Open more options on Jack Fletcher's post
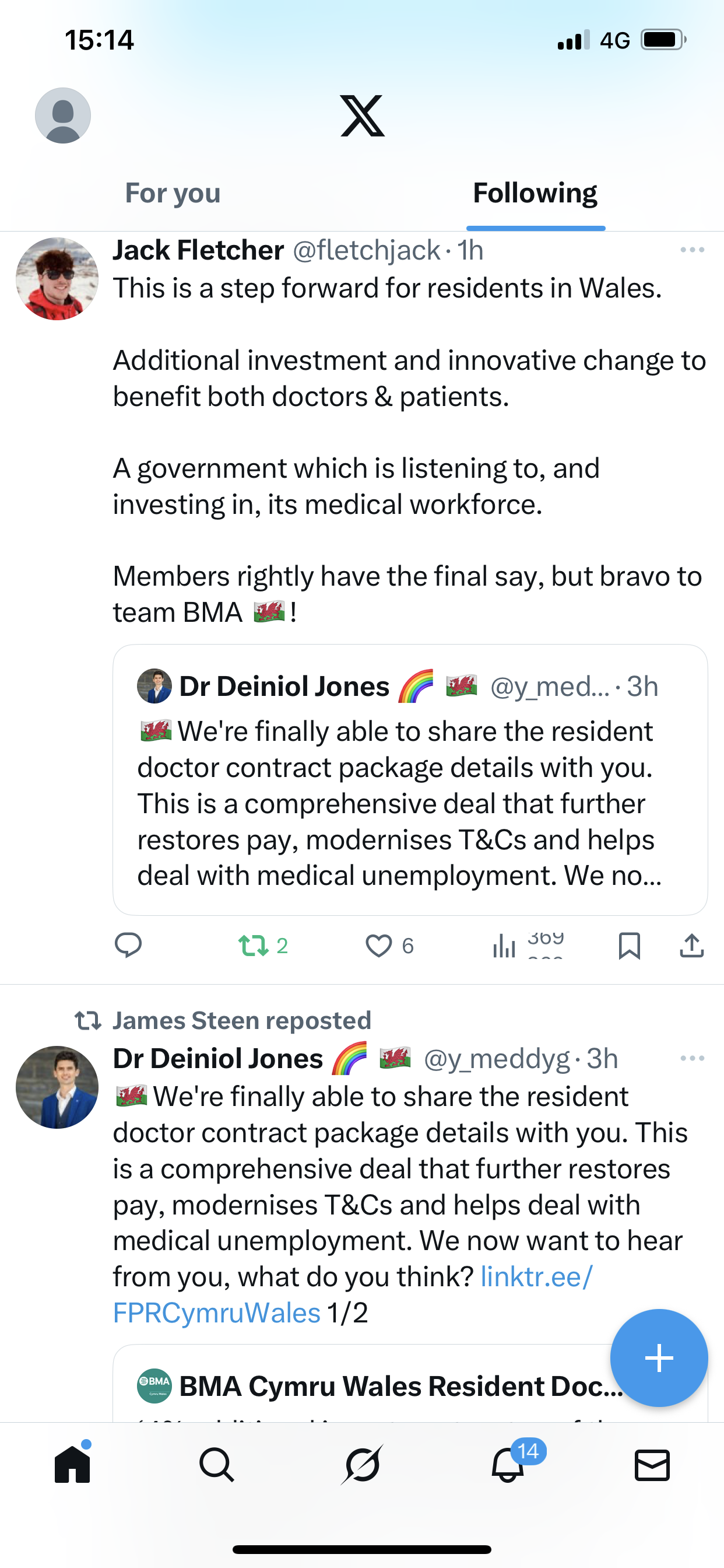The height and width of the screenshot is (1568, 724). (x=692, y=250)
